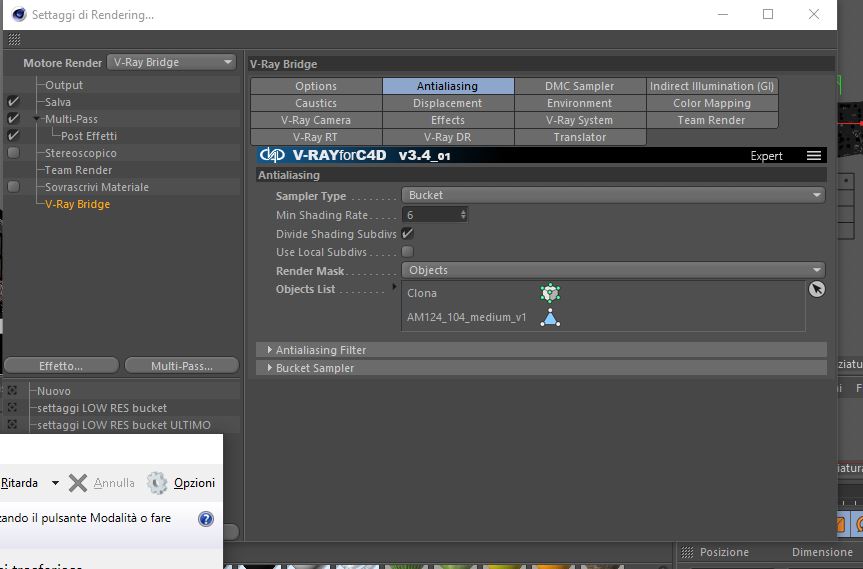Click the Min Shading Rate stepper arrows
863x569 pixels.
pos(463,215)
